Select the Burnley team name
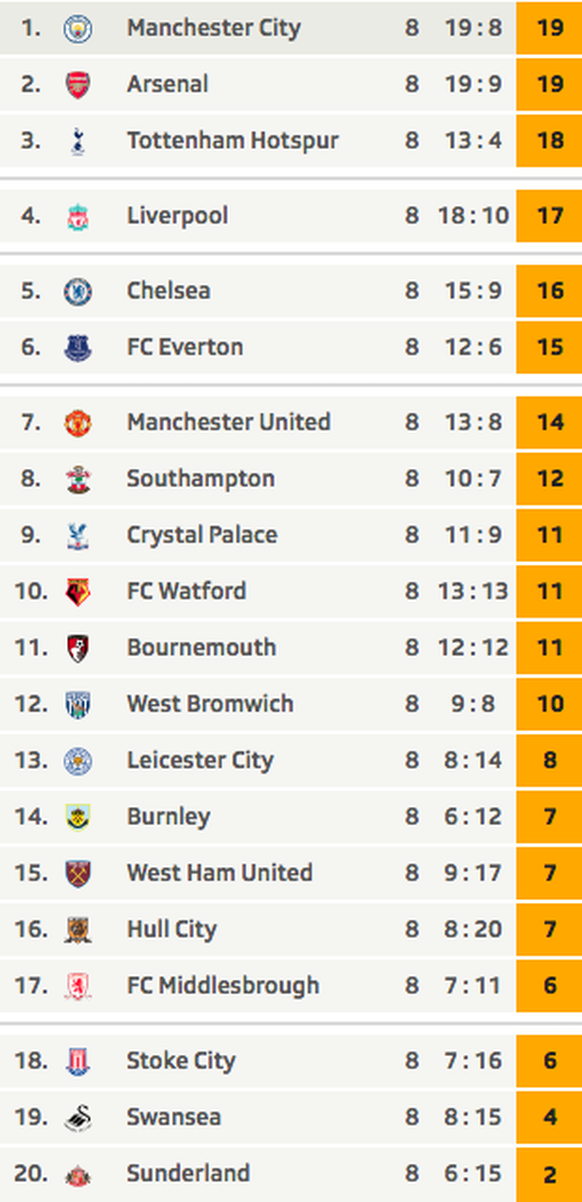The image size is (582, 1202). pos(168,817)
